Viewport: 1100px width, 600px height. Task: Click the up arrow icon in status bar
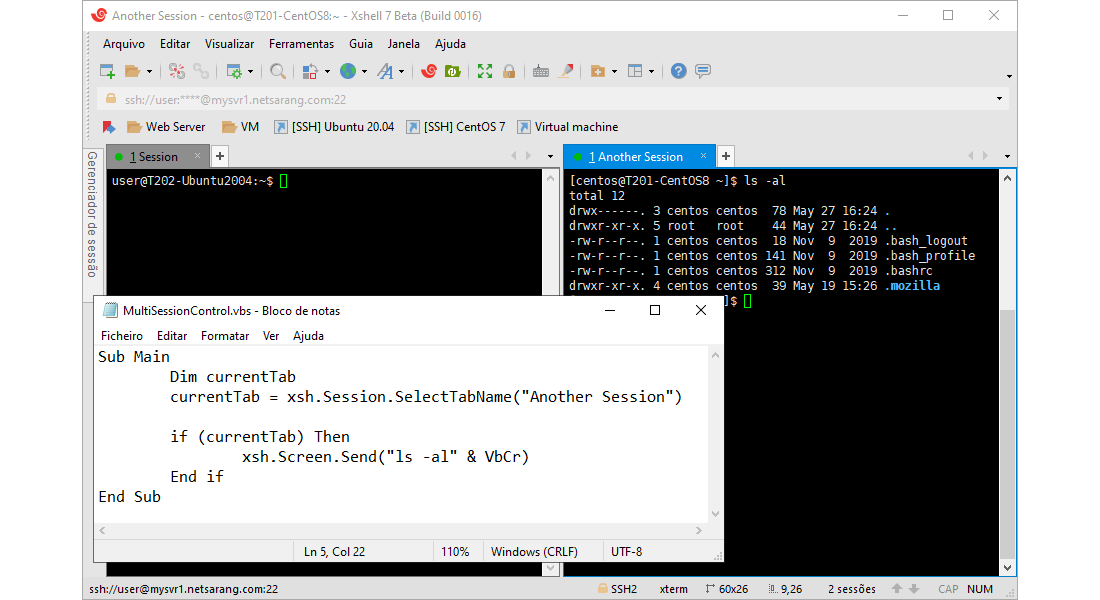coord(897,589)
